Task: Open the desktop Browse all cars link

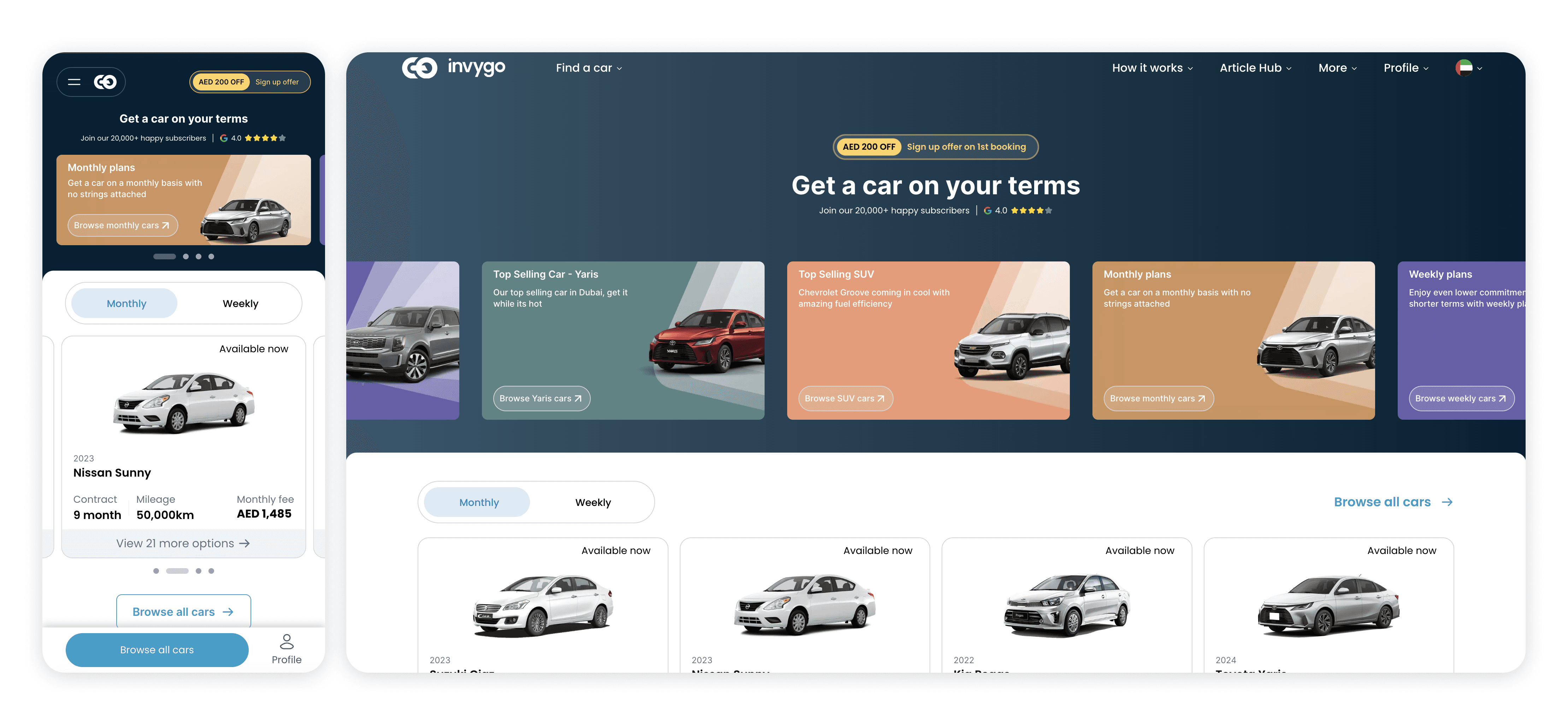Action: [x=1393, y=502]
